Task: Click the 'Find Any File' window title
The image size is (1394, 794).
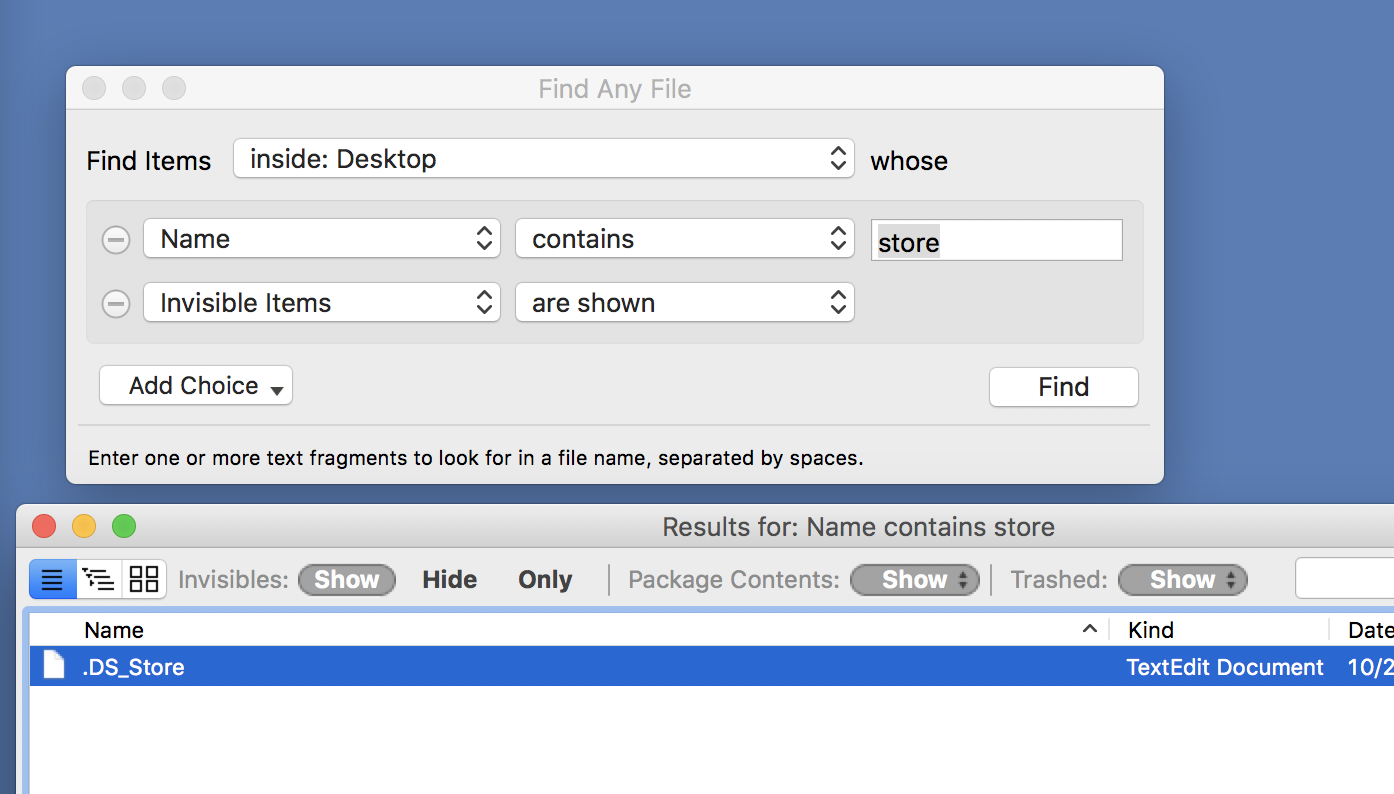Action: coord(615,89)
